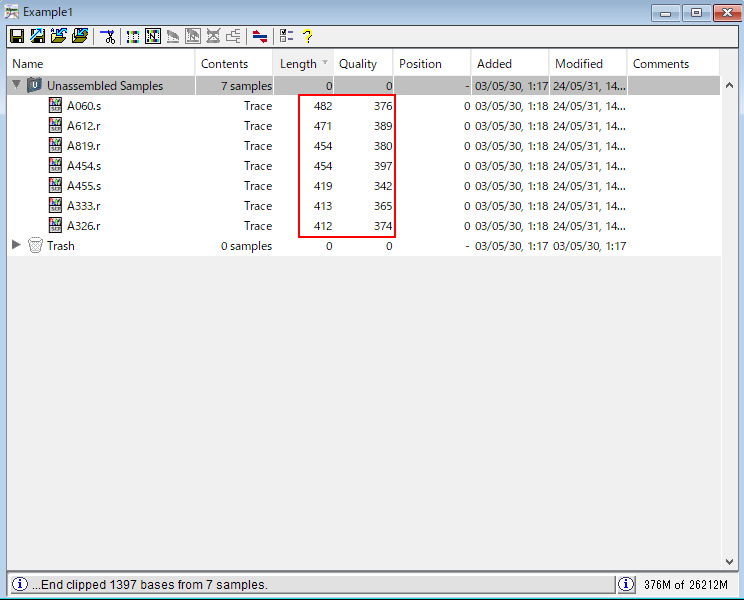Click the trace icon beside A454.s
This screenshot has width=744, height=600.
coord(56,165)
